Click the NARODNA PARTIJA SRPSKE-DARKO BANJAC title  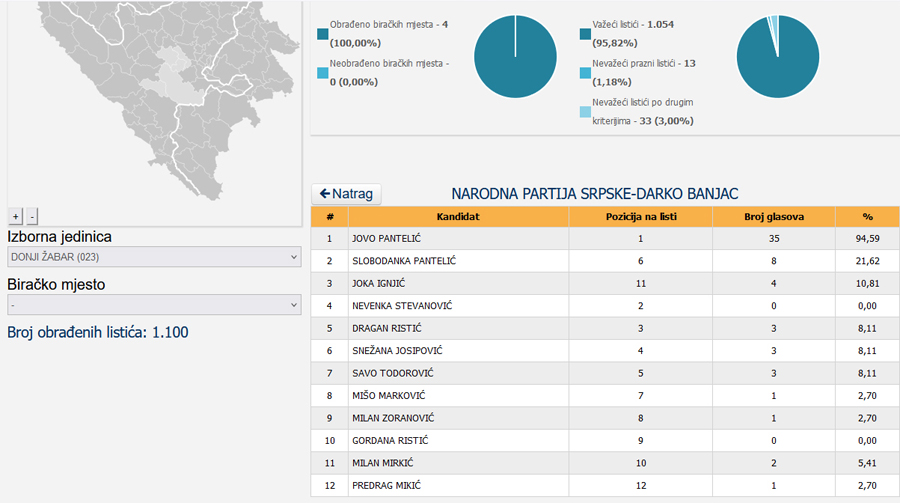coord(595,194)
